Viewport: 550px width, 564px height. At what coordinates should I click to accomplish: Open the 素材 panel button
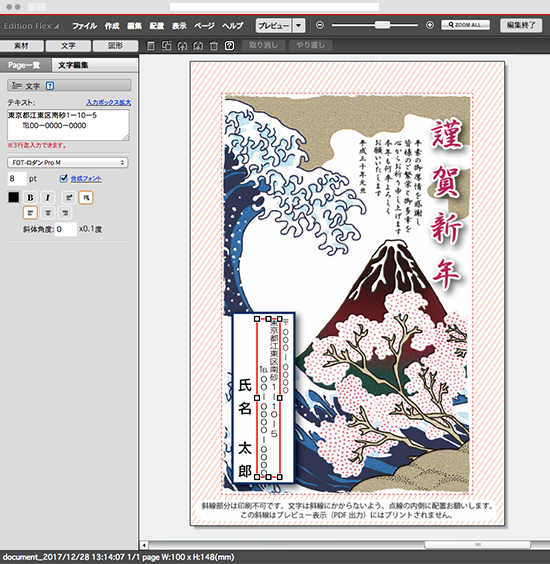(x=22, y=46)
